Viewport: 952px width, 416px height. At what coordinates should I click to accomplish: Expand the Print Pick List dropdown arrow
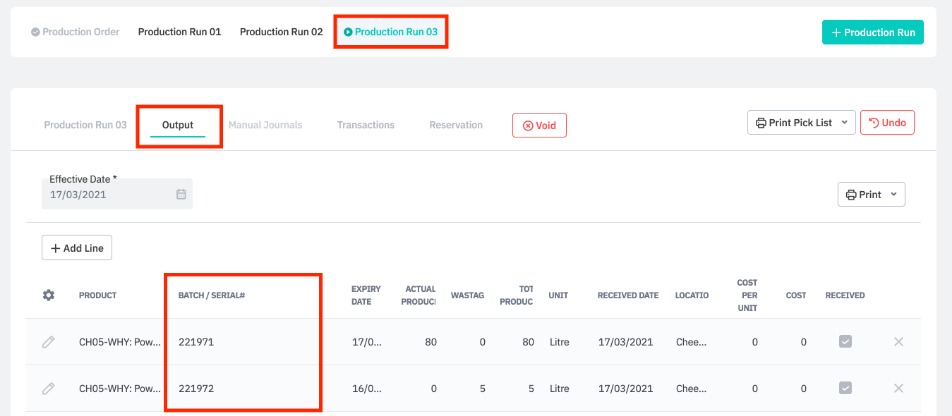point(845,123)
